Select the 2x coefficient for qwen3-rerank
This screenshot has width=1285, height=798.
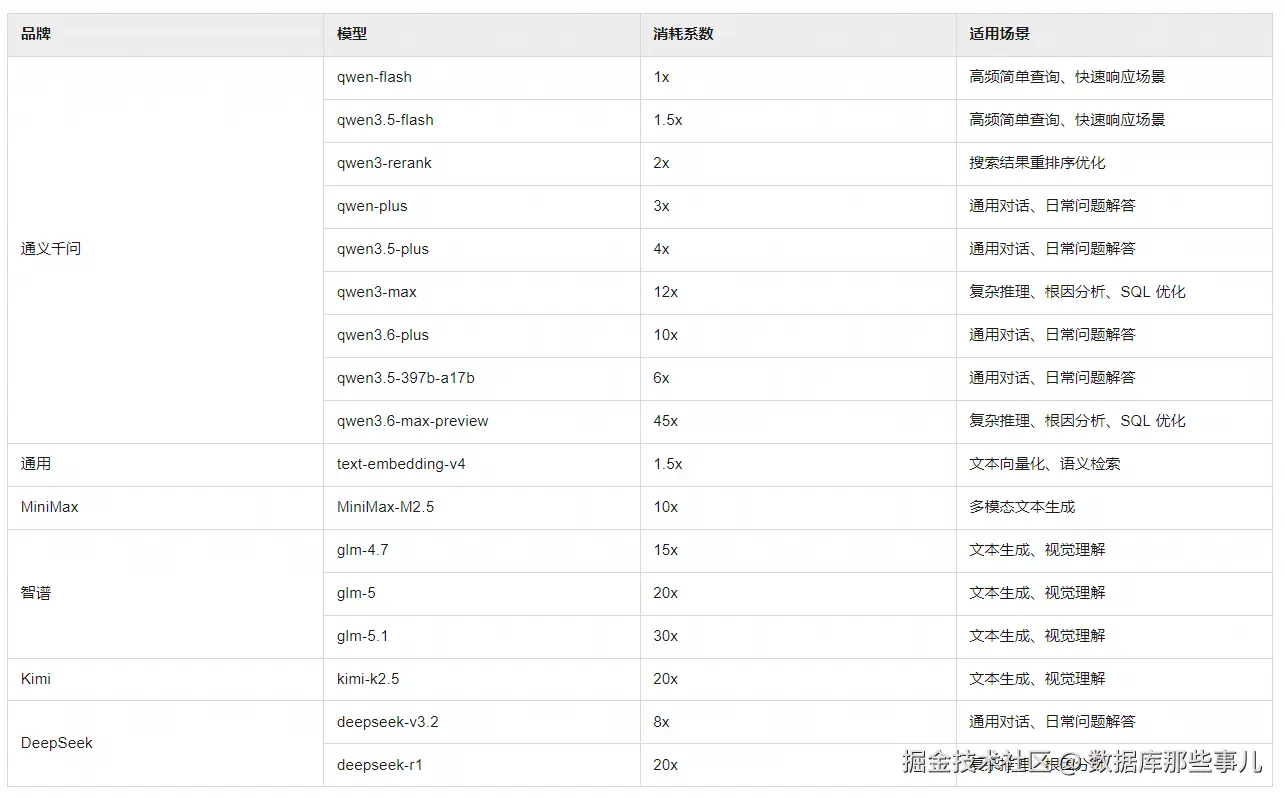click(661, 163)
